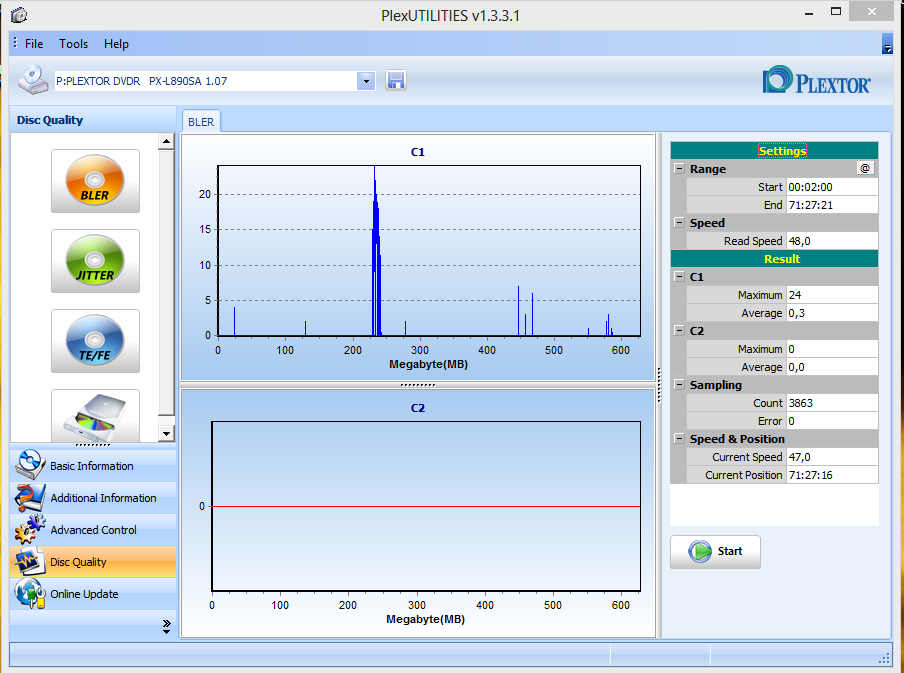Click the Settings header

coord(774,151)
